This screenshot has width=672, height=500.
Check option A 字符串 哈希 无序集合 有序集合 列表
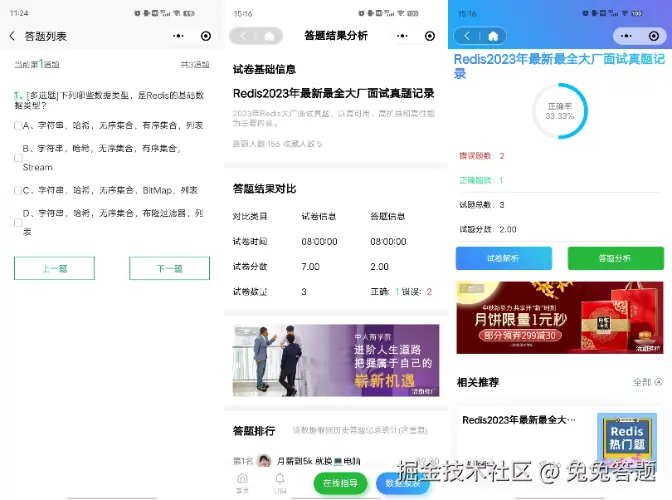(18, 126)
